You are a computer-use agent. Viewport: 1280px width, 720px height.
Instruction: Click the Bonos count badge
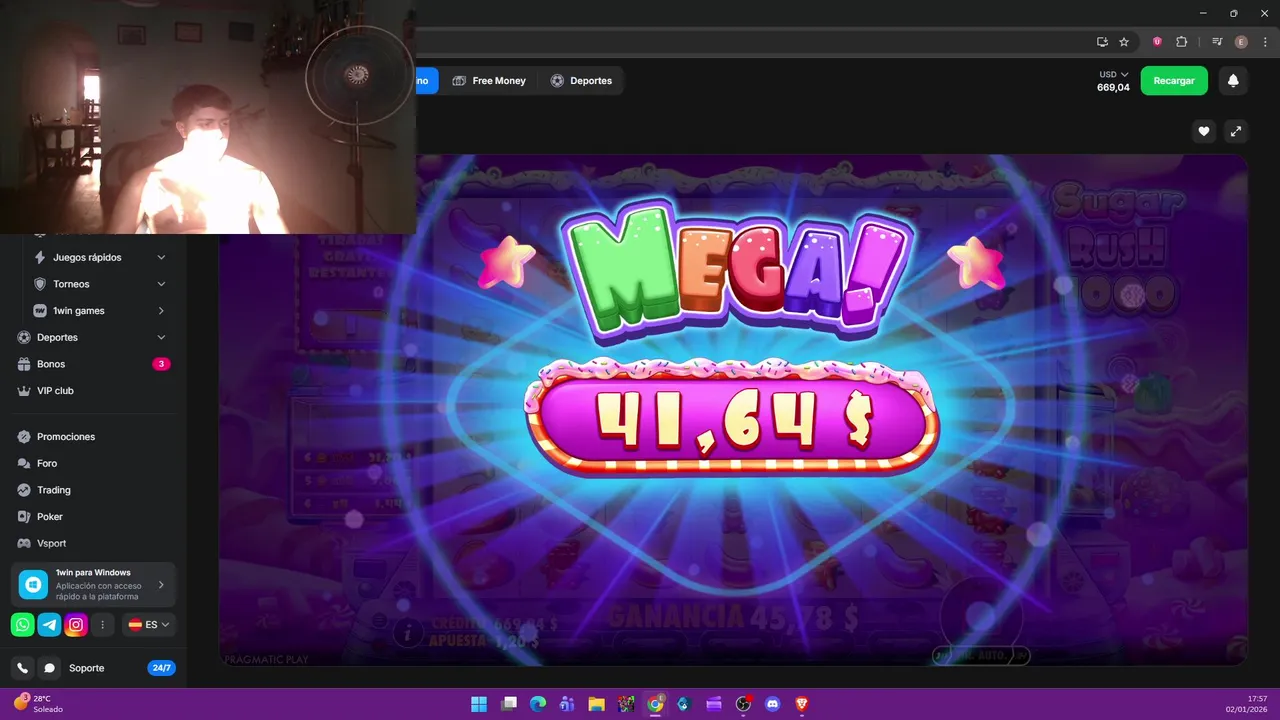161,364
